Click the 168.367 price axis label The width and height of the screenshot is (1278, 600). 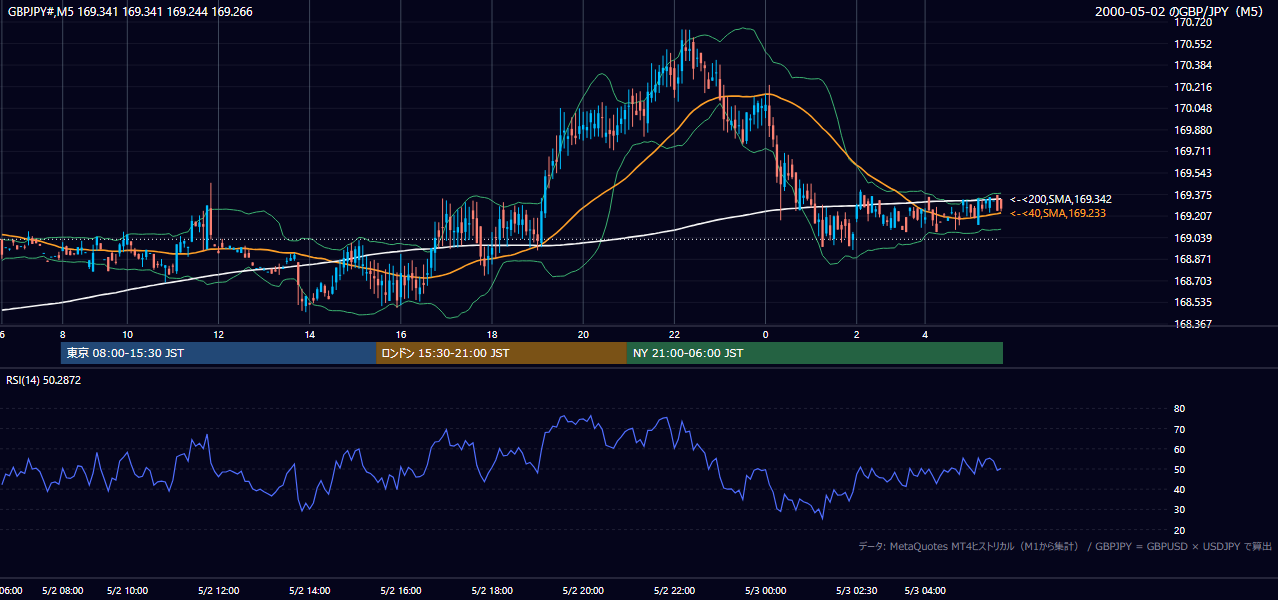point(1193,324)
